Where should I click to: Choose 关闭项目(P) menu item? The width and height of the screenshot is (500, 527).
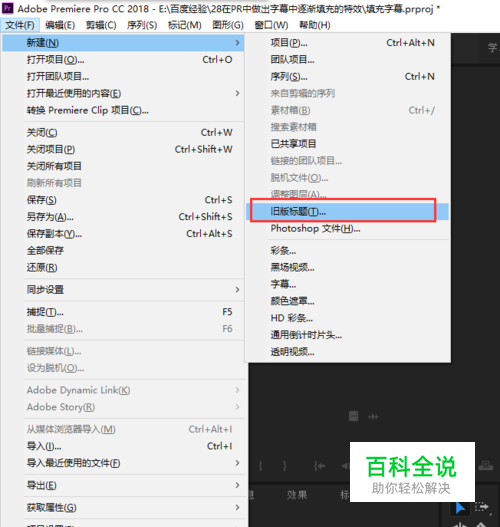click(x=123, y=149)
